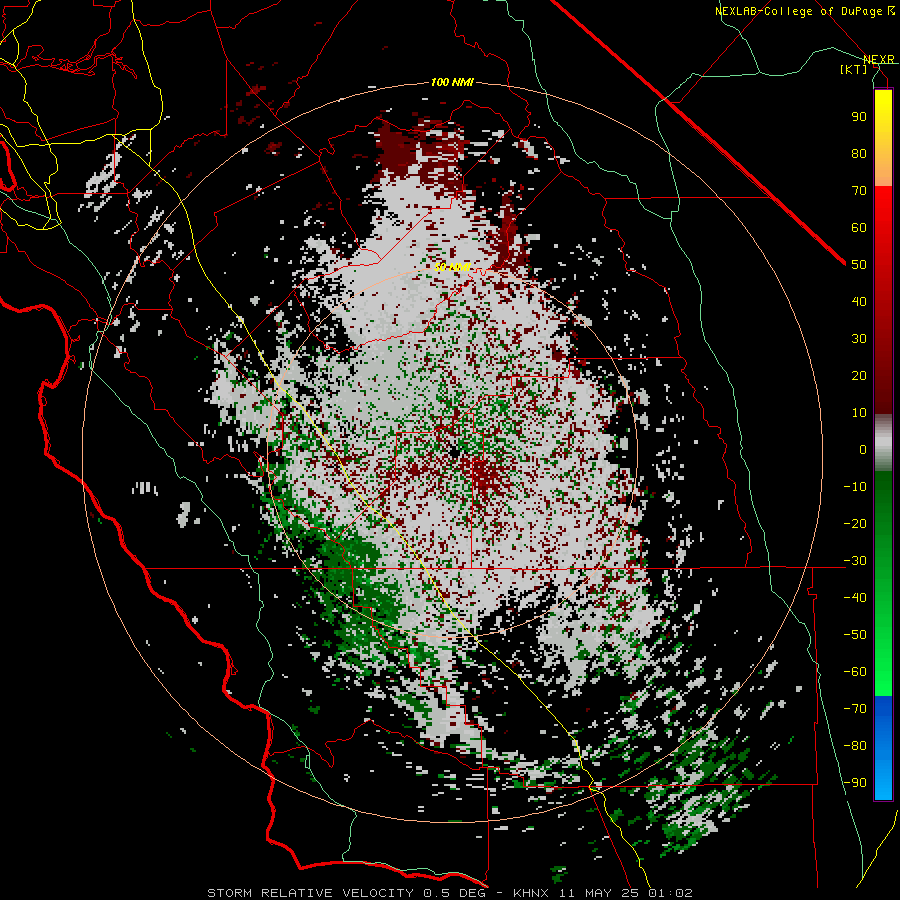Click the -90 value on velocity scale
The width and height of the screenshot is (900, 900).
(855, 783)
